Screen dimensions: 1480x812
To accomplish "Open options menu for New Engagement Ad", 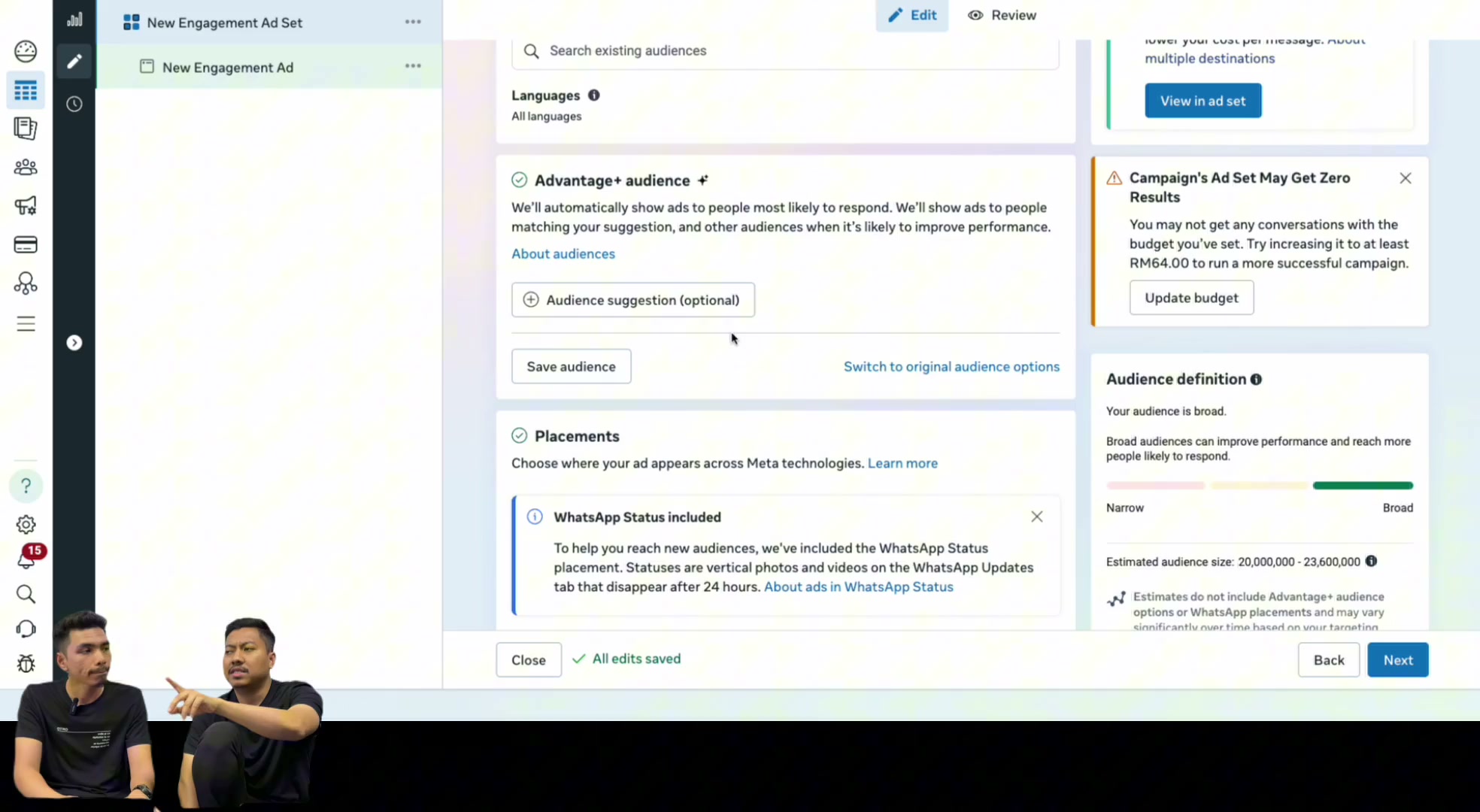I will coord(413,66).
